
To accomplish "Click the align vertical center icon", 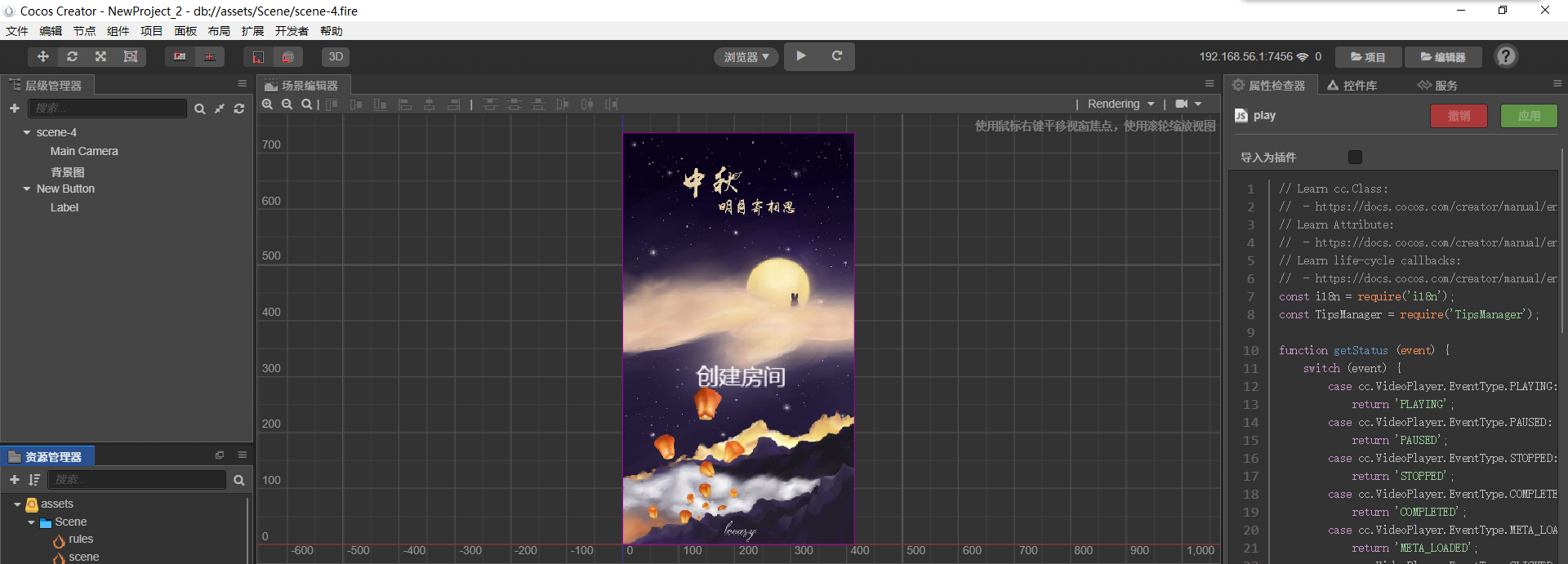I will pos(356,104).
